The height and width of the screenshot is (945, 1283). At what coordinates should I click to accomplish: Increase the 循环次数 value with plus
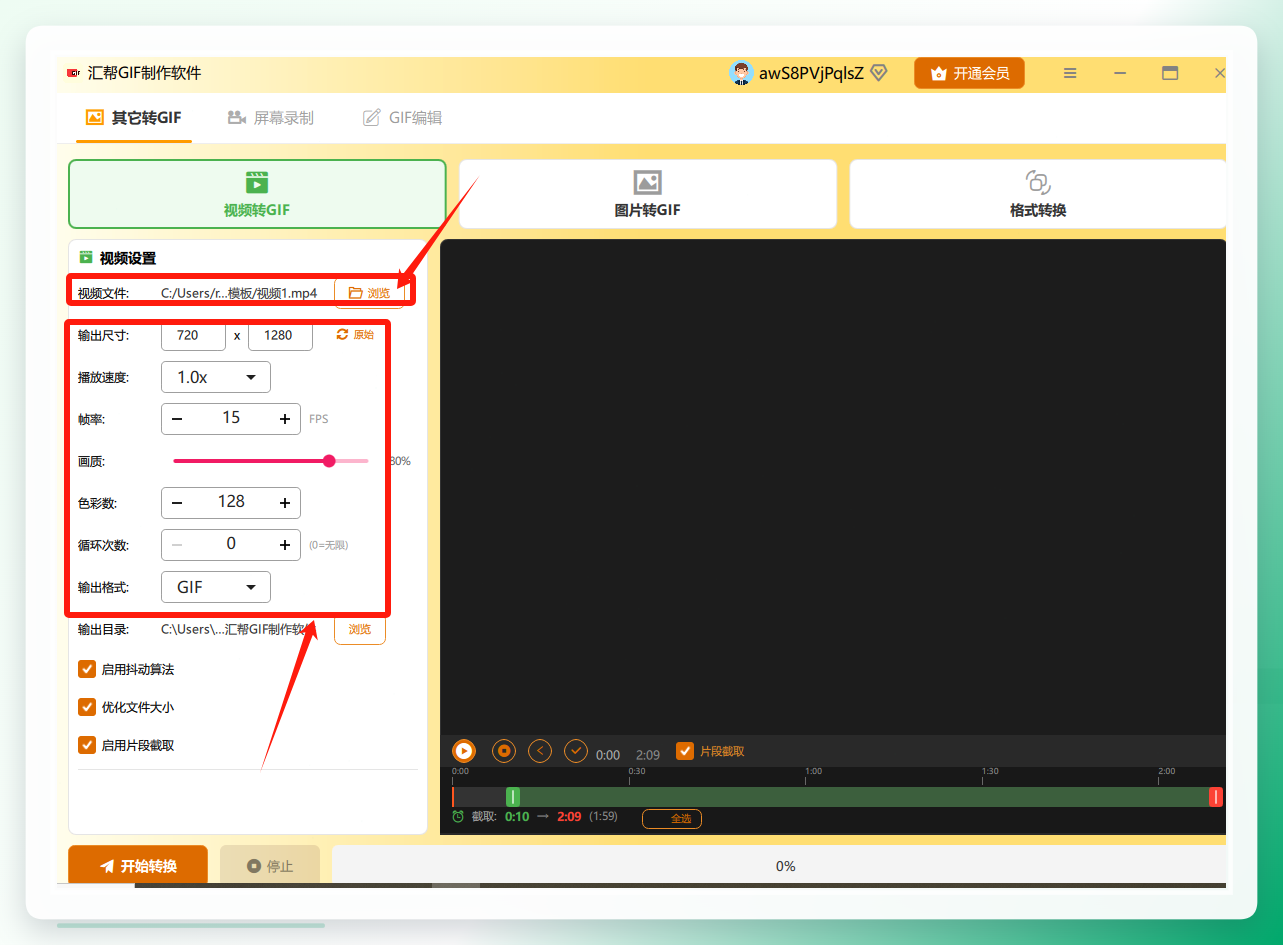point(285,545)
